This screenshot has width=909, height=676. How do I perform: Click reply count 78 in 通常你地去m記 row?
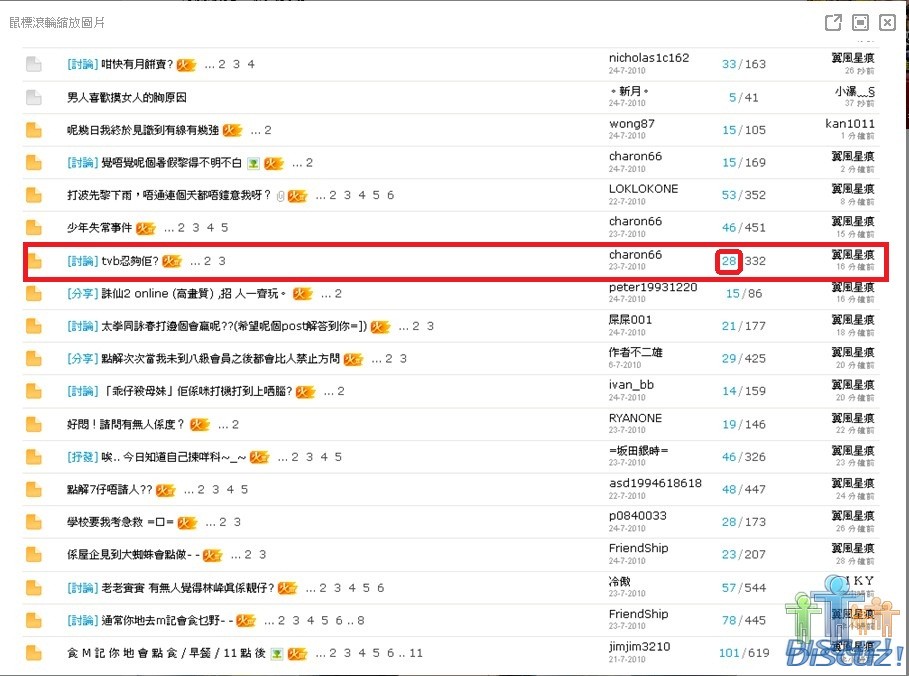coord(729,621)
